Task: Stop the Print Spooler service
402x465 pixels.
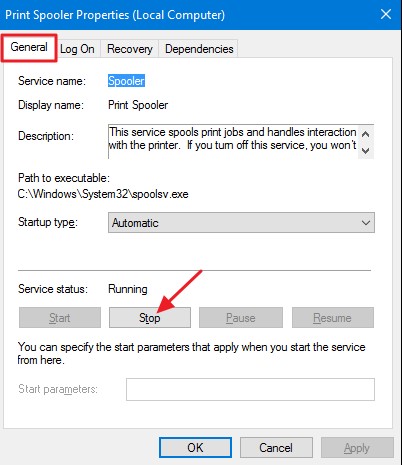Action: (x=150, y=318)
